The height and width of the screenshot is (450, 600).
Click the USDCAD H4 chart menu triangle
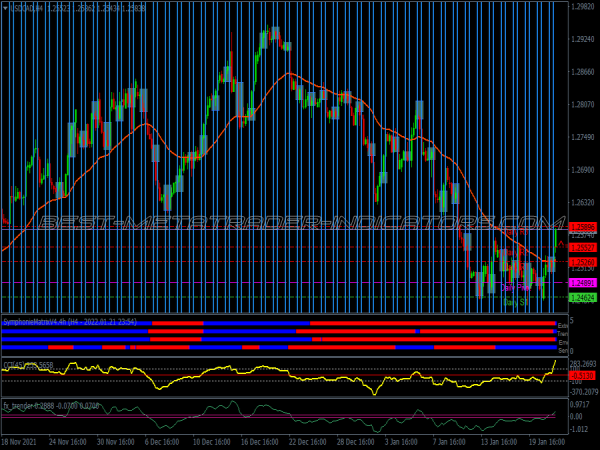[x=4, y=7]
